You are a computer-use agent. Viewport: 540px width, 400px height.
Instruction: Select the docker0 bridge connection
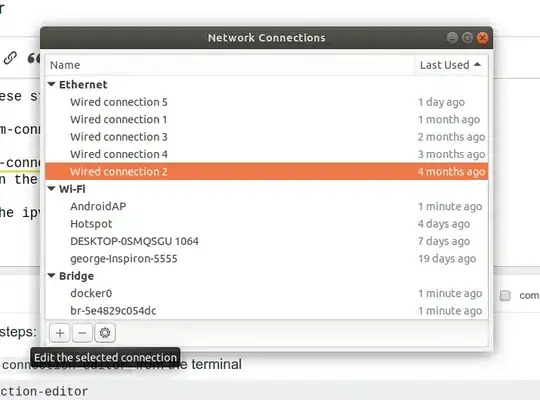tap(267, 293)
